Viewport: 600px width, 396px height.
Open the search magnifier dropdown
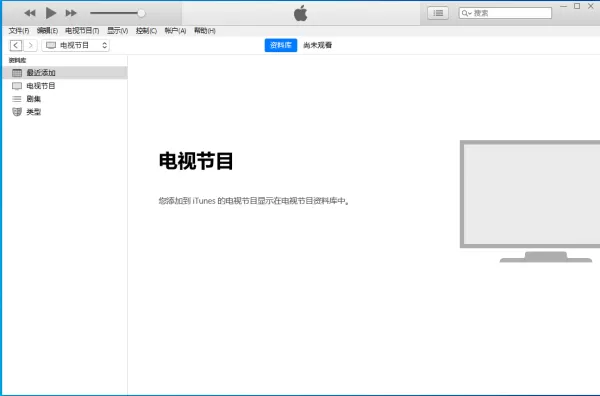pyautogui.click(x=466, y=13)
